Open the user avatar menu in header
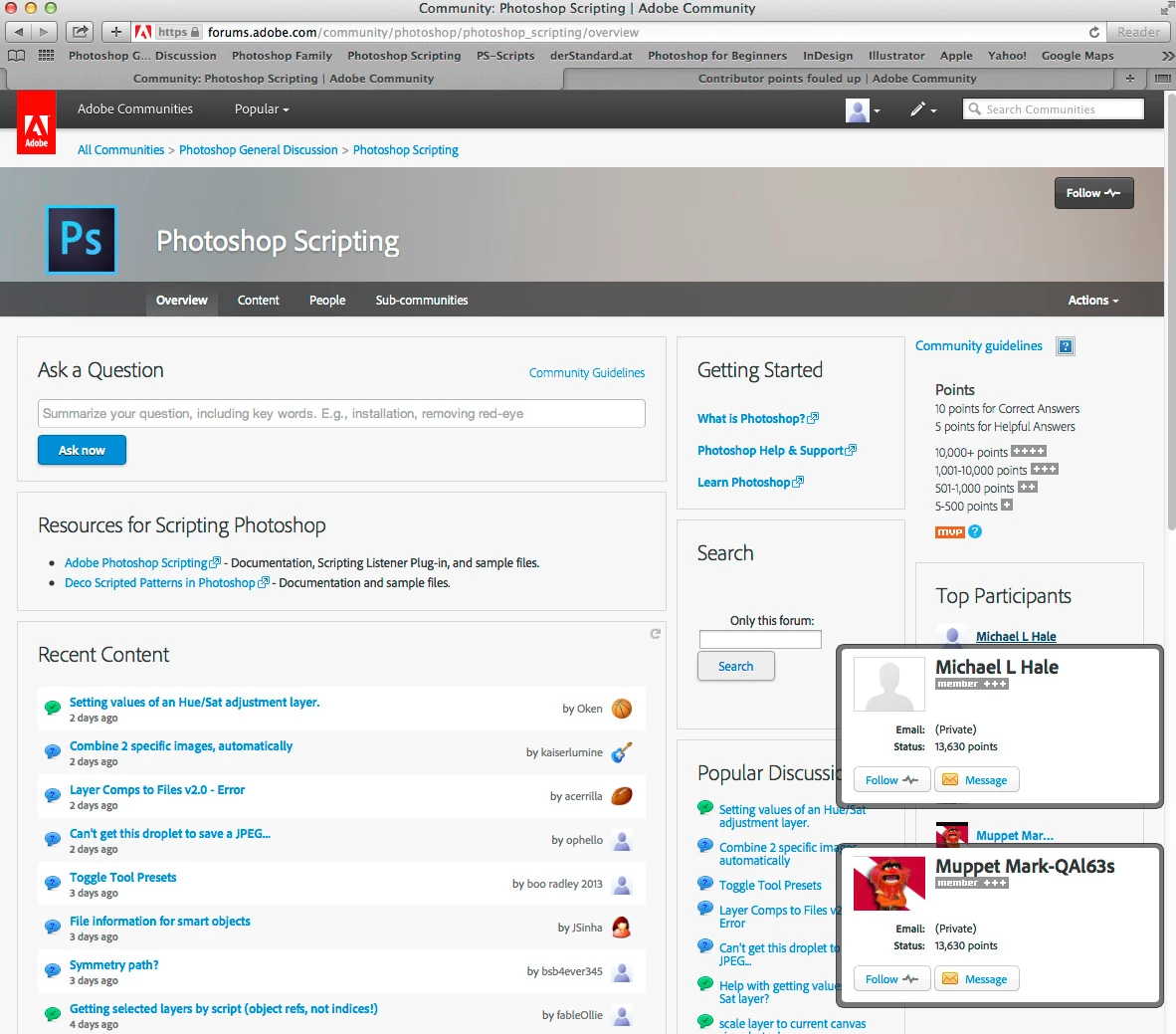 [x=863, y=109]
